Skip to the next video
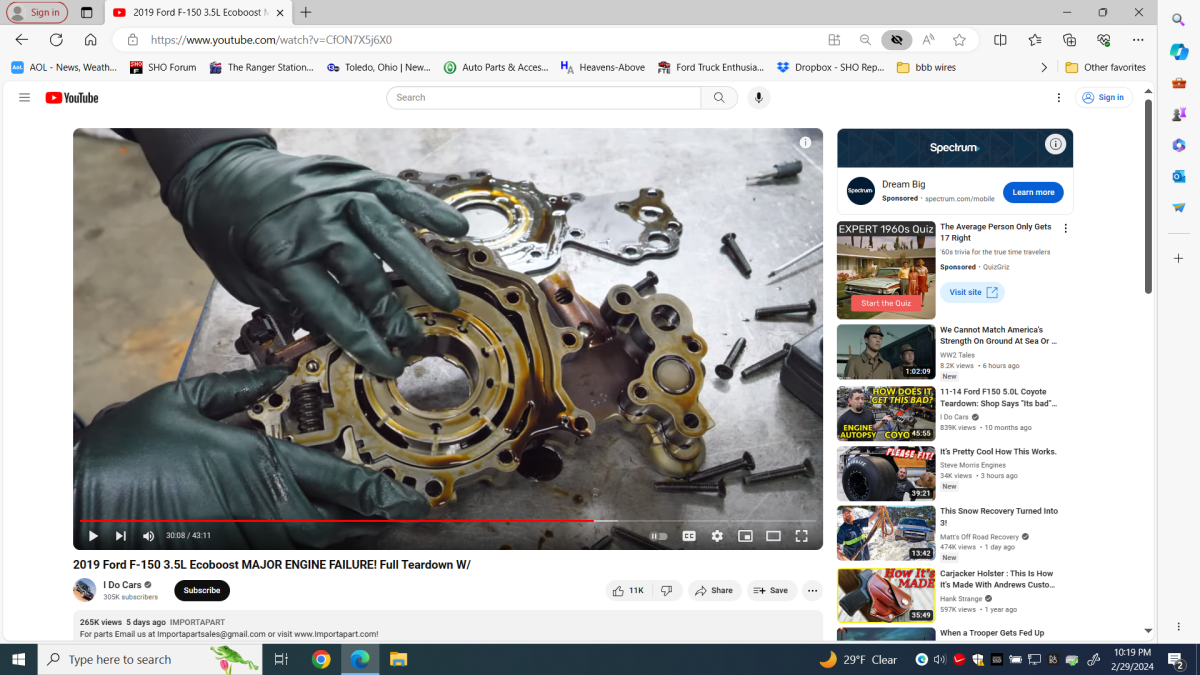 pos(121,536)
